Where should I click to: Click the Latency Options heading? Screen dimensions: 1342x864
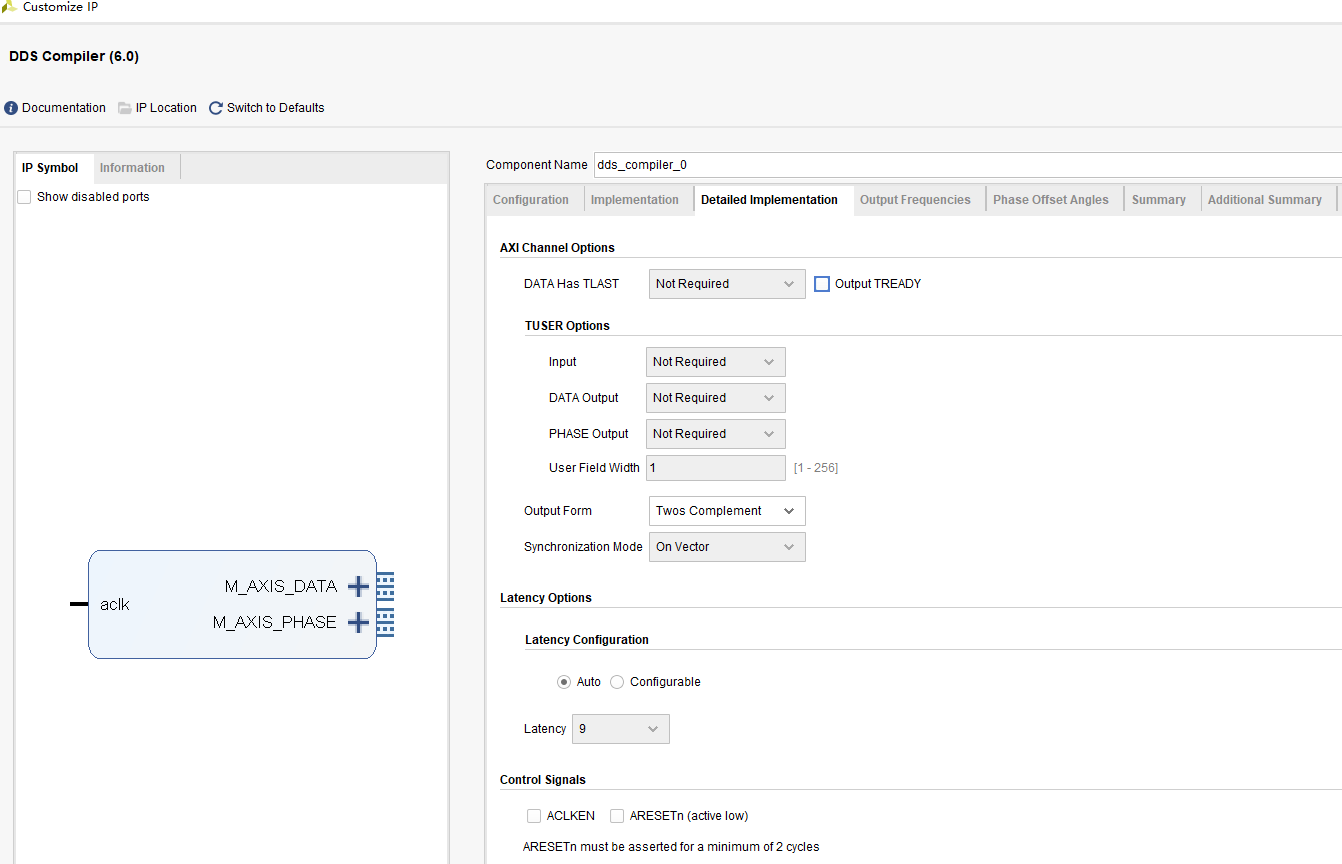point(546,598)
